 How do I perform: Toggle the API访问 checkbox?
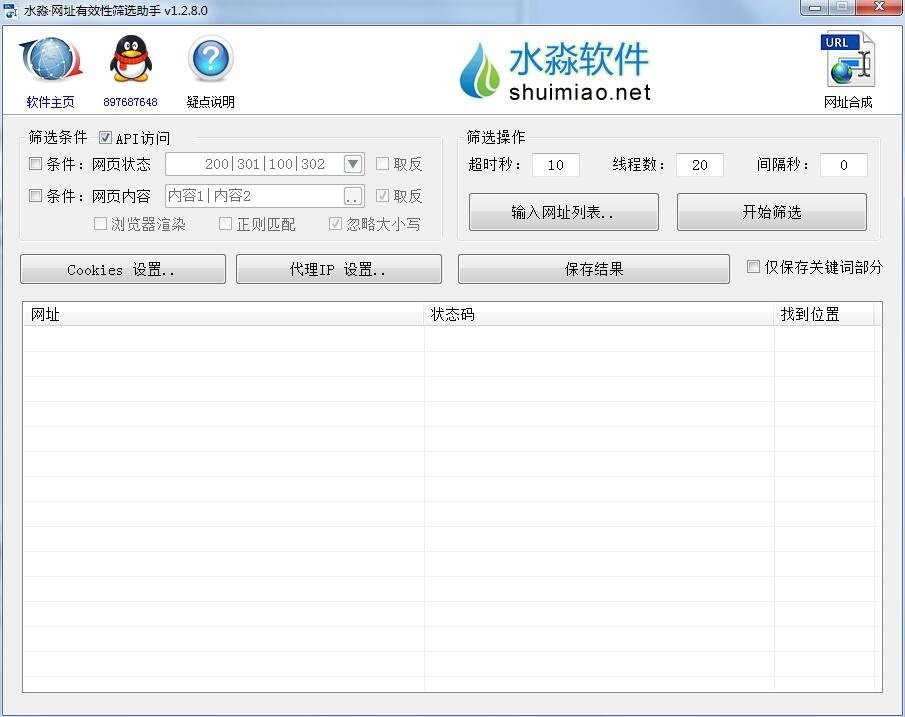click(106, 138)
